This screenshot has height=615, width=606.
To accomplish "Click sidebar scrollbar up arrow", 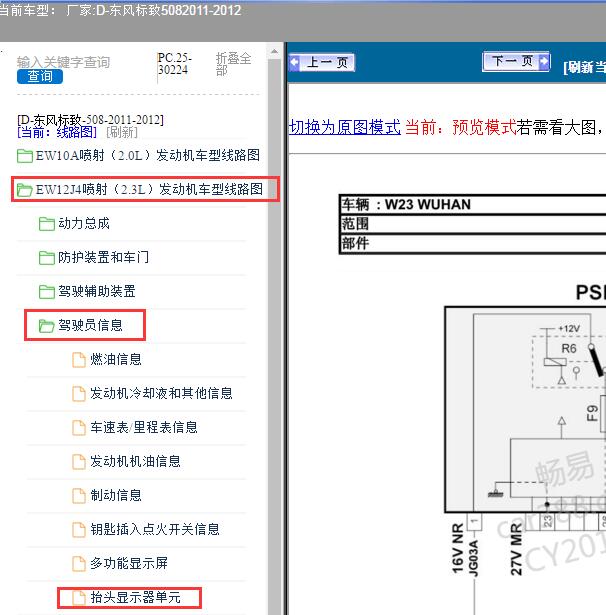I will pyautogui.click(x=274, y=51).
